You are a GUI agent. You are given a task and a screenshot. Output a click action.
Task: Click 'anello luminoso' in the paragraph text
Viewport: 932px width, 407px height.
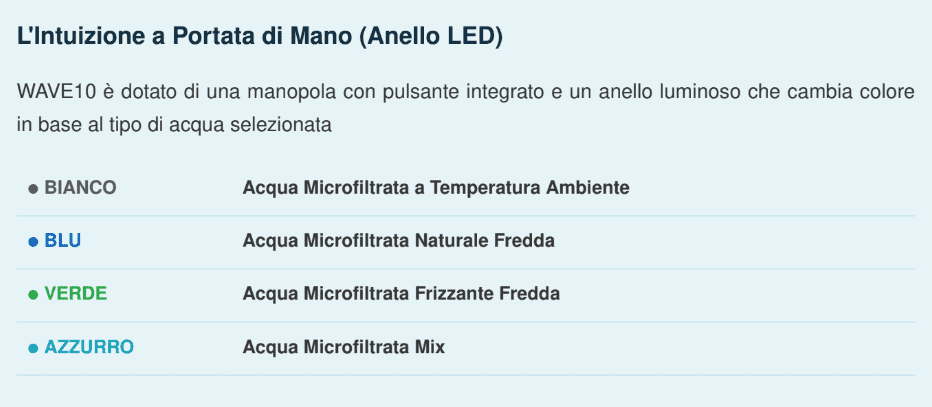669,93
